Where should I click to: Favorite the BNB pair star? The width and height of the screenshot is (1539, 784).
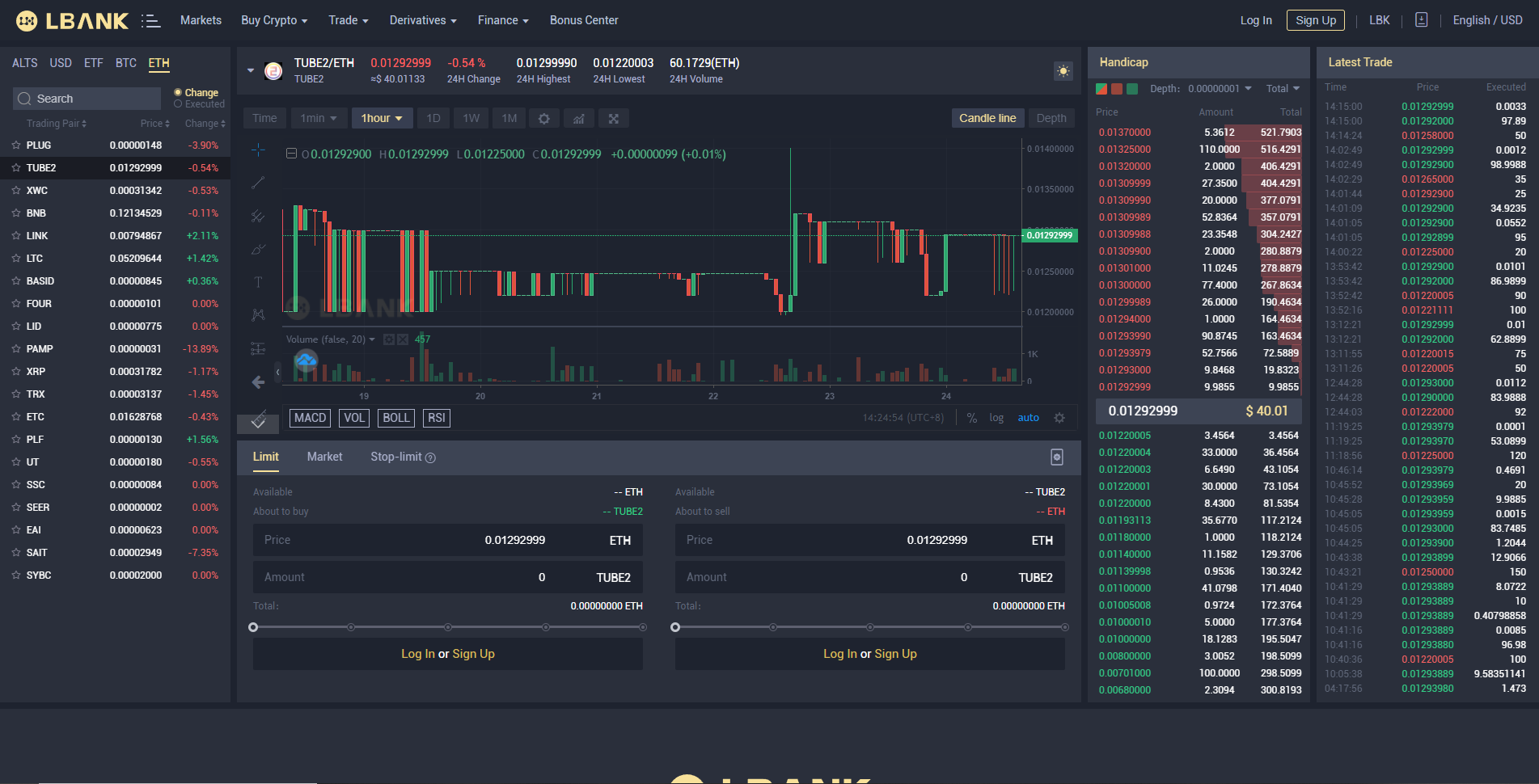15,213
